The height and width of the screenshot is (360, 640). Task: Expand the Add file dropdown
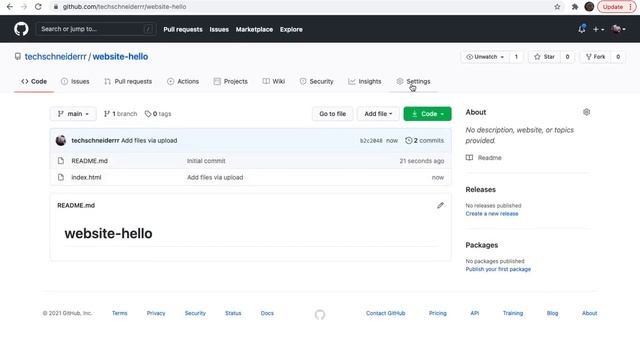(378, 114)
